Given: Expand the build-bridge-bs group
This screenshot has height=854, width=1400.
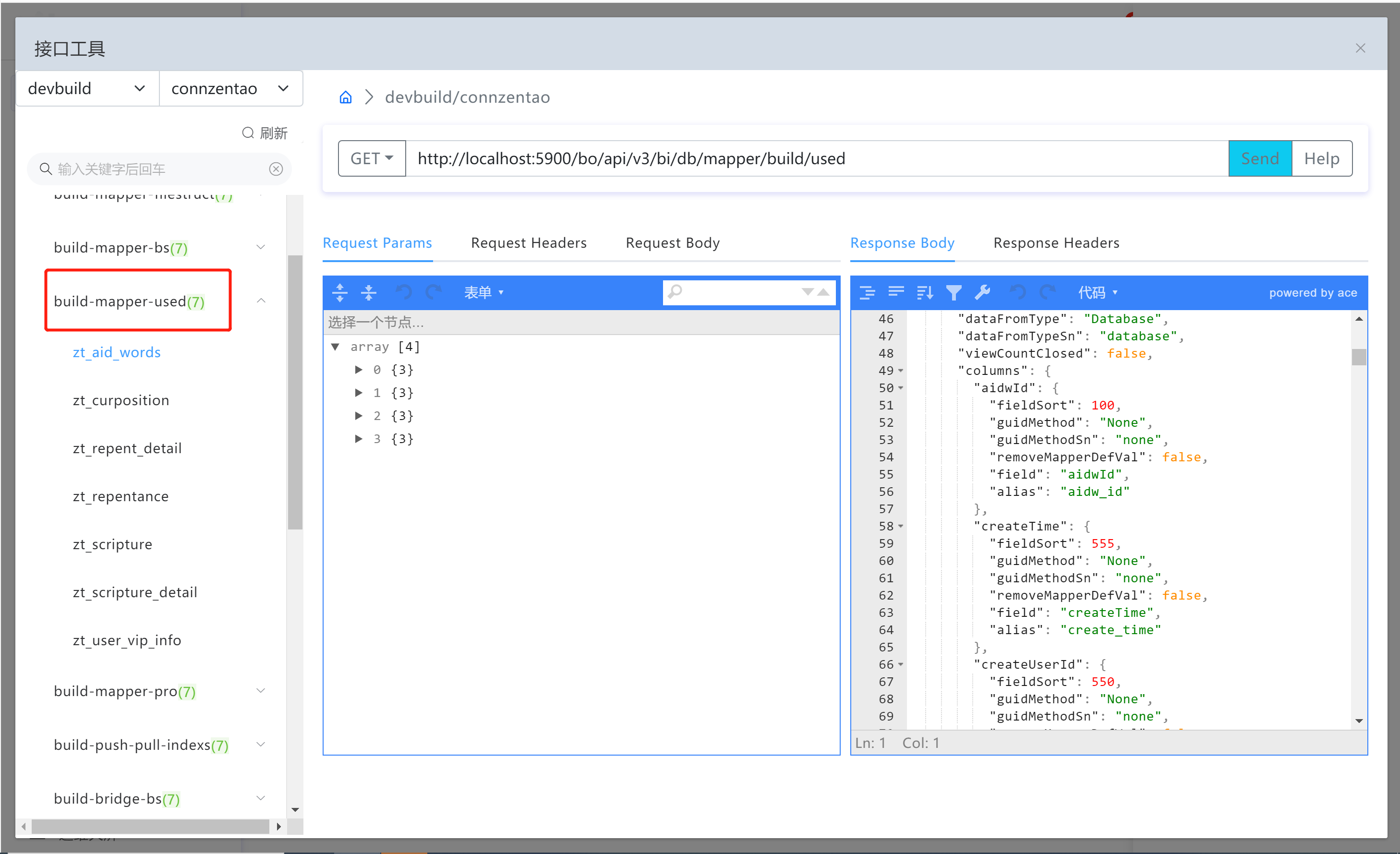Looking at the screenshot, I should click(x=261, y=798).
